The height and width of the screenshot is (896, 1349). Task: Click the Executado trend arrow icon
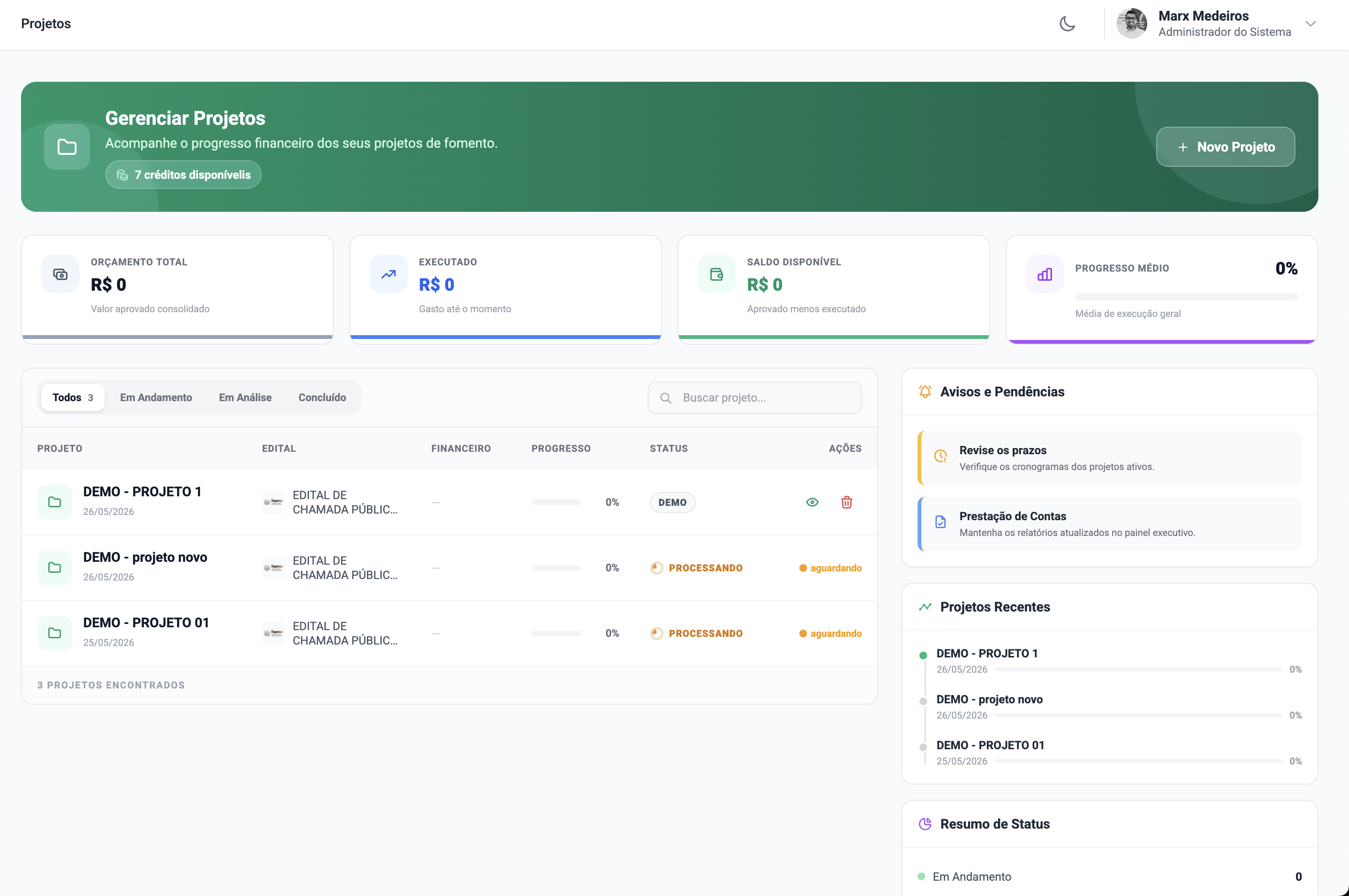point(388,274)
